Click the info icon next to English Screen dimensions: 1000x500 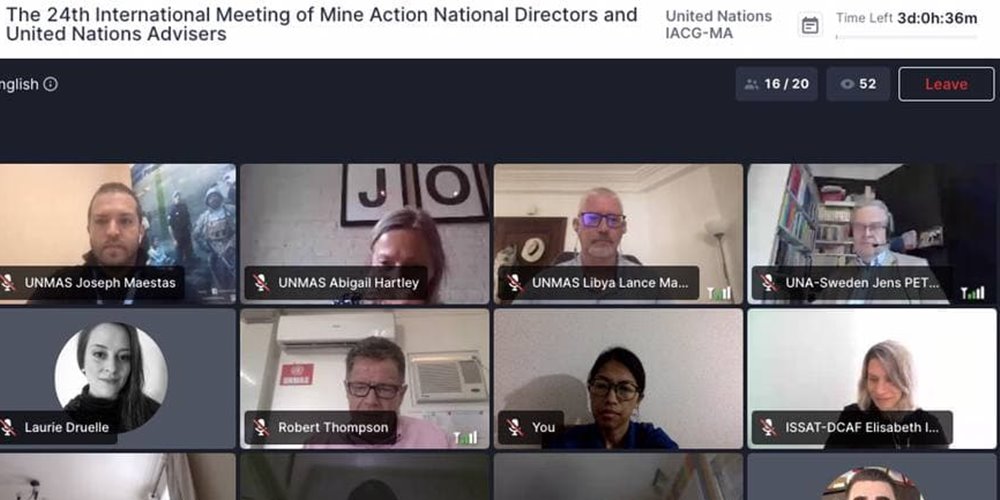(50, 84)
